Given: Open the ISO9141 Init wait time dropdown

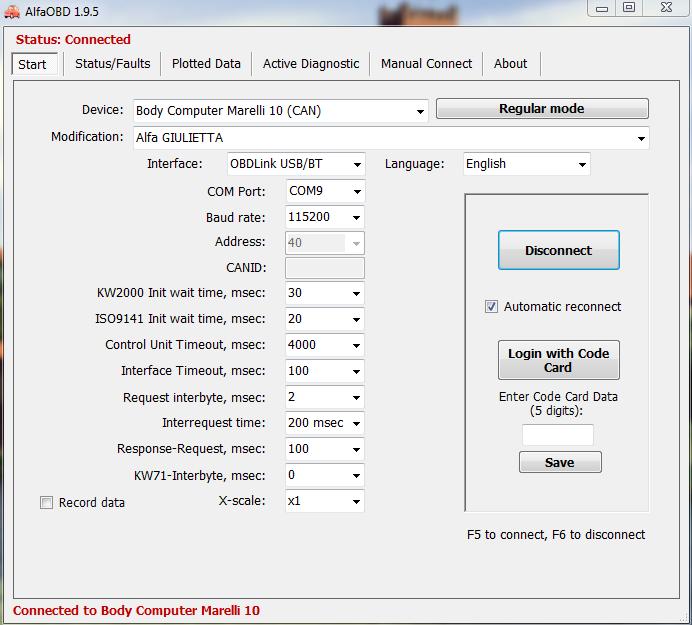Looking at the screenshot, I should click(325, 319).
